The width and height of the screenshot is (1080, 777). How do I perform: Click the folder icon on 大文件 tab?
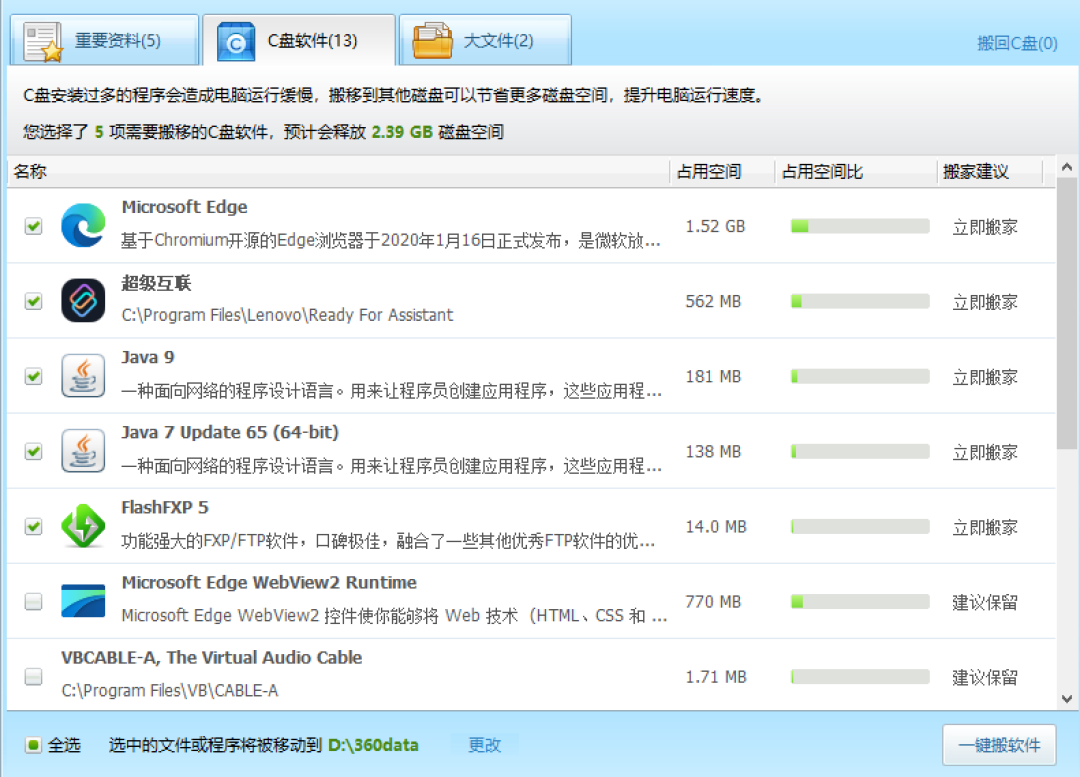tap(432, 41)
